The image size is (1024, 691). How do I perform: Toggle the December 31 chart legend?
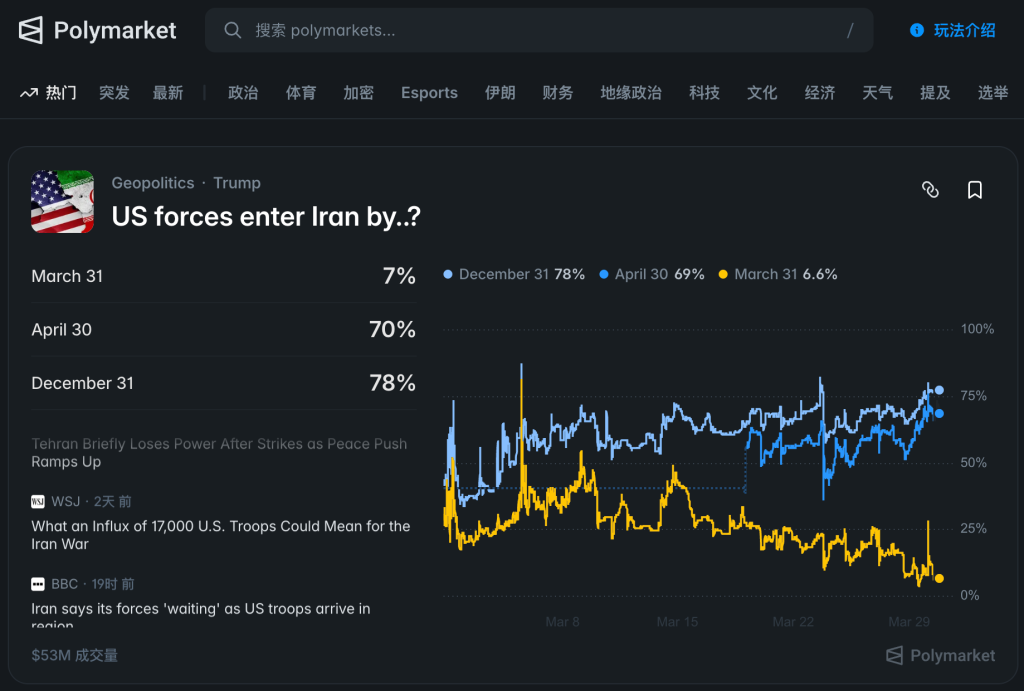pos(514,274)
